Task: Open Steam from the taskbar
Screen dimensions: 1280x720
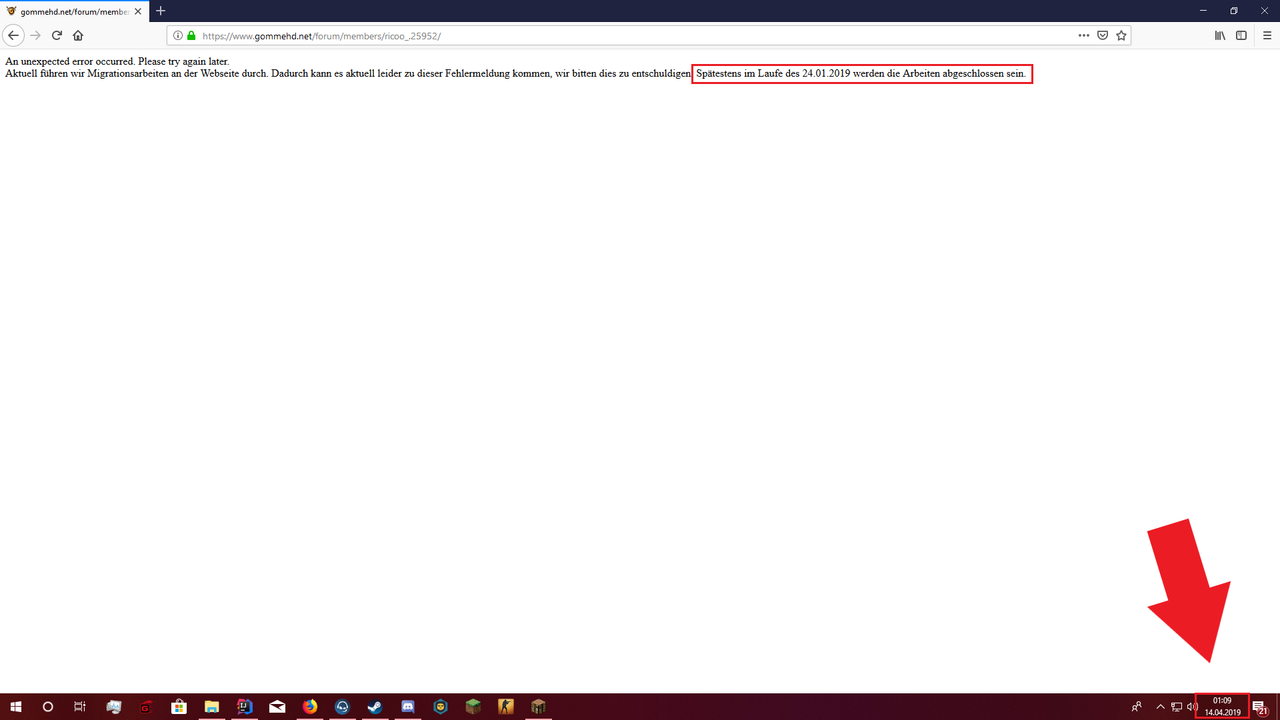Action: pos(375,707)
